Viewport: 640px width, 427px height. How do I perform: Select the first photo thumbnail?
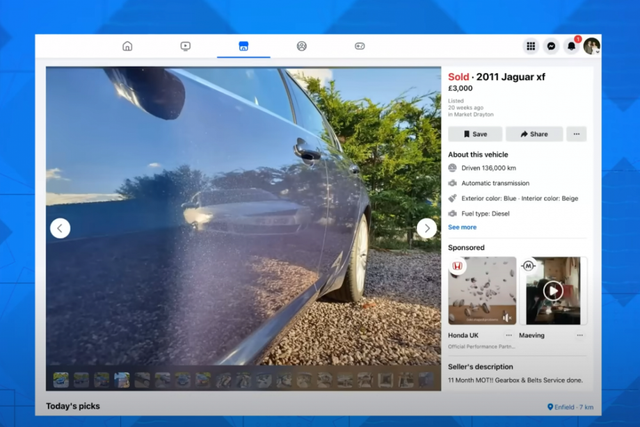coord(61,380)
